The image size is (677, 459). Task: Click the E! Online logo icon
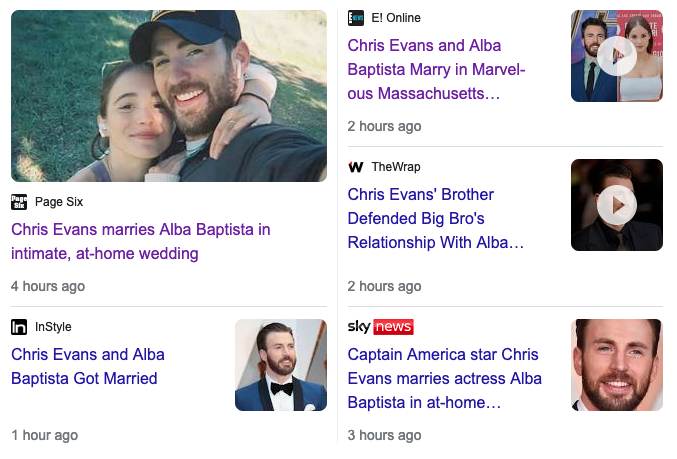click(x=356, y=18)
